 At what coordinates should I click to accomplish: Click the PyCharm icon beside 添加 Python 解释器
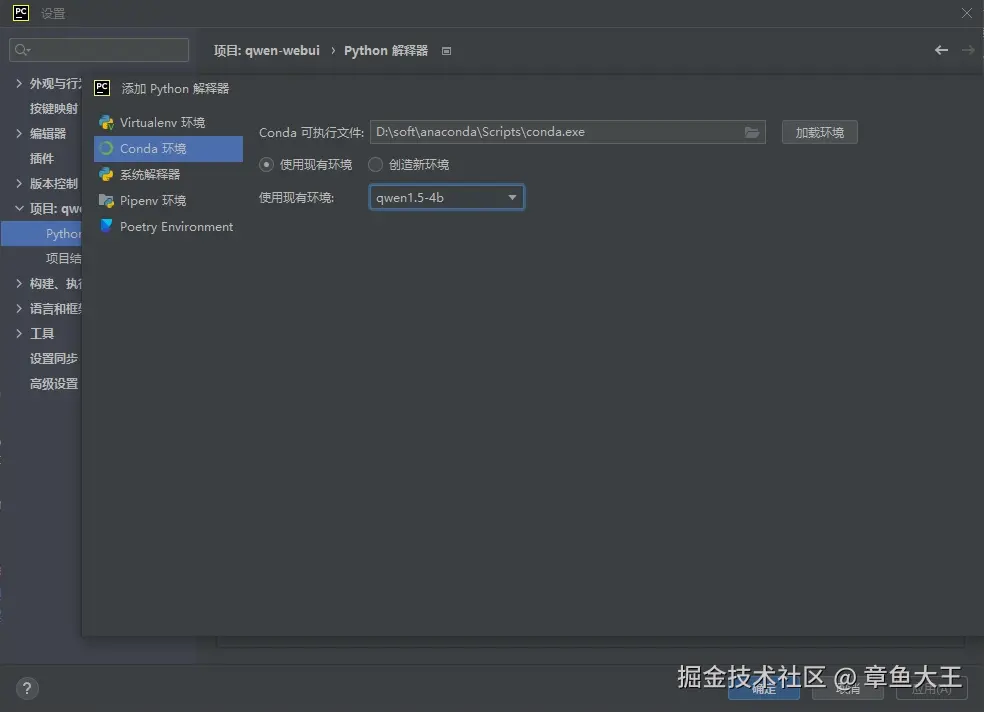[x=102, y=88]
